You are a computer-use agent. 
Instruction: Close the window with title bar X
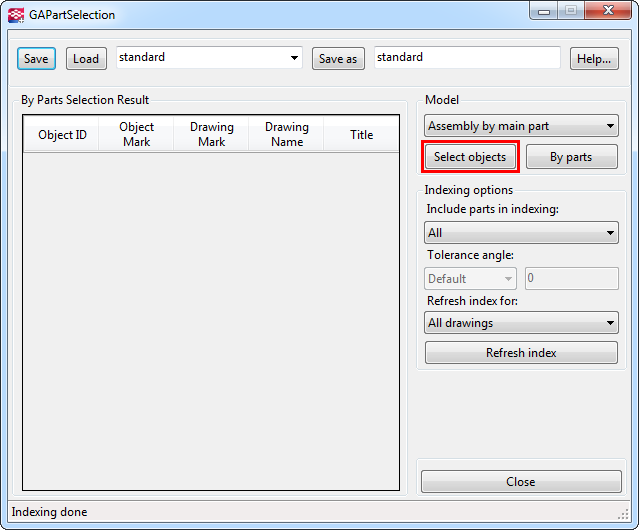(608, 11)
